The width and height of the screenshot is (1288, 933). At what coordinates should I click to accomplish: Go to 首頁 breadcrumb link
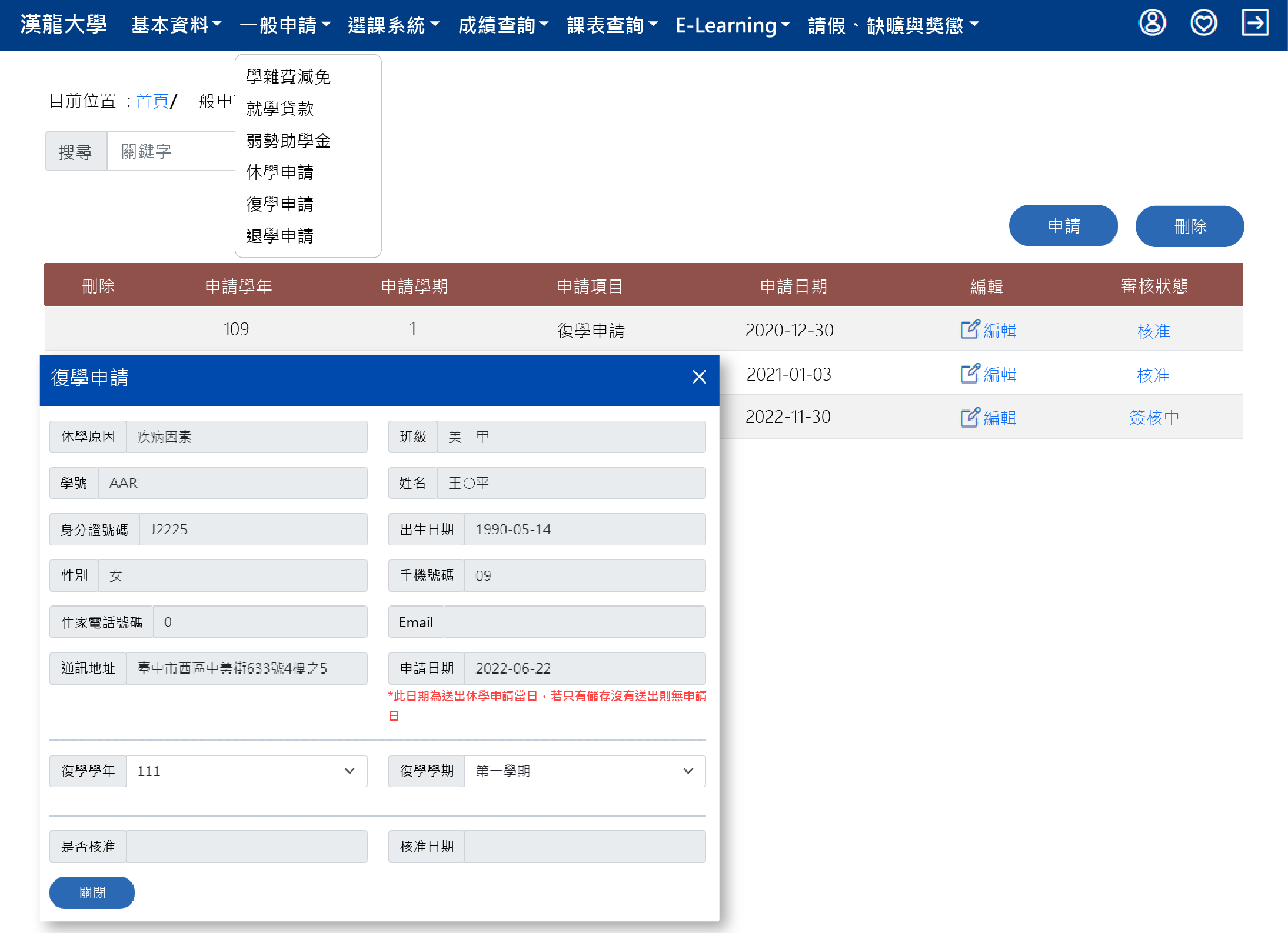click(152, 101)
